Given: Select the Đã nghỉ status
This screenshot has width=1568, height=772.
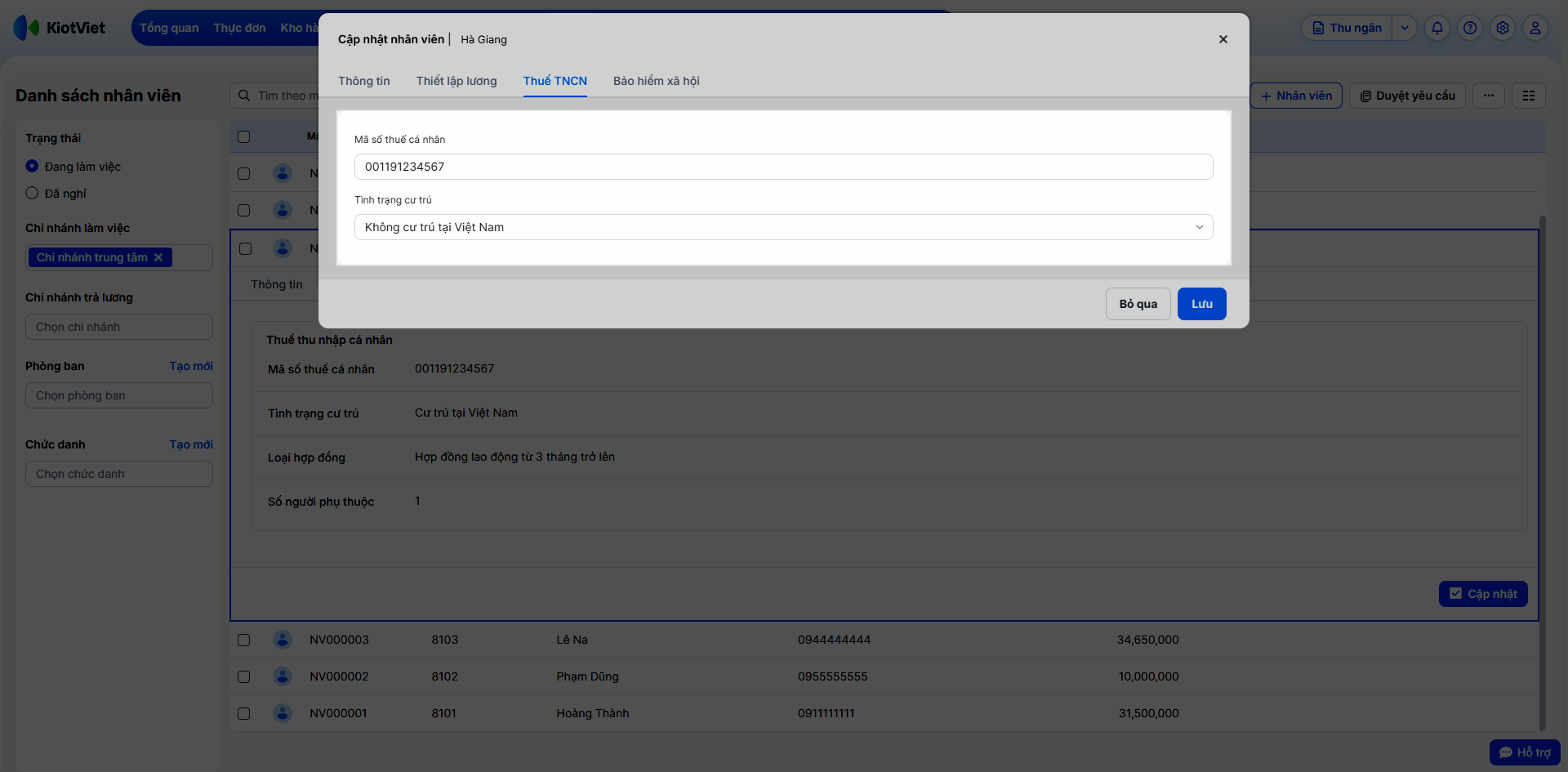Looking at the screenshot, I should [32, 193].
